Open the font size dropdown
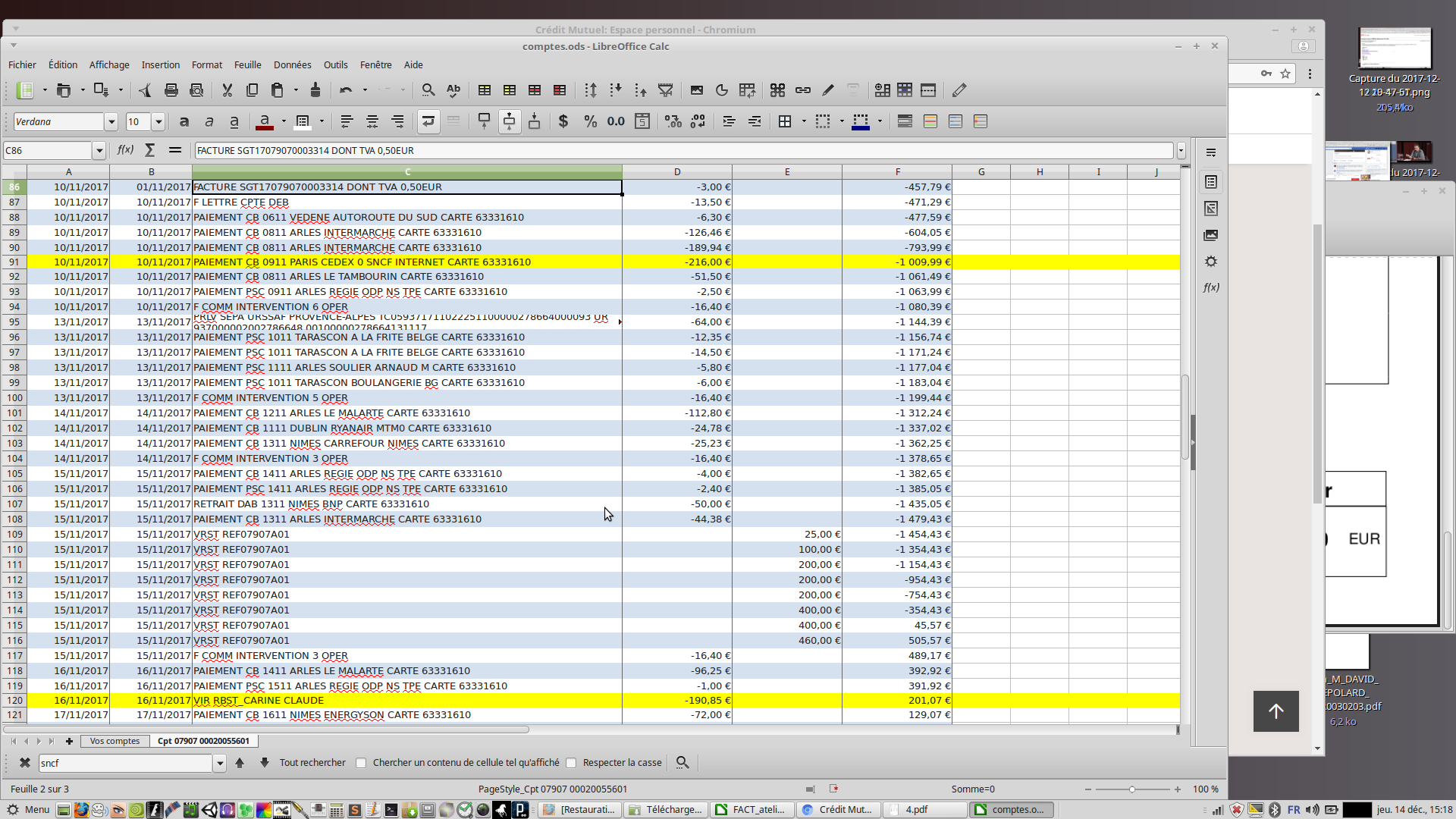 pos(158,121)
